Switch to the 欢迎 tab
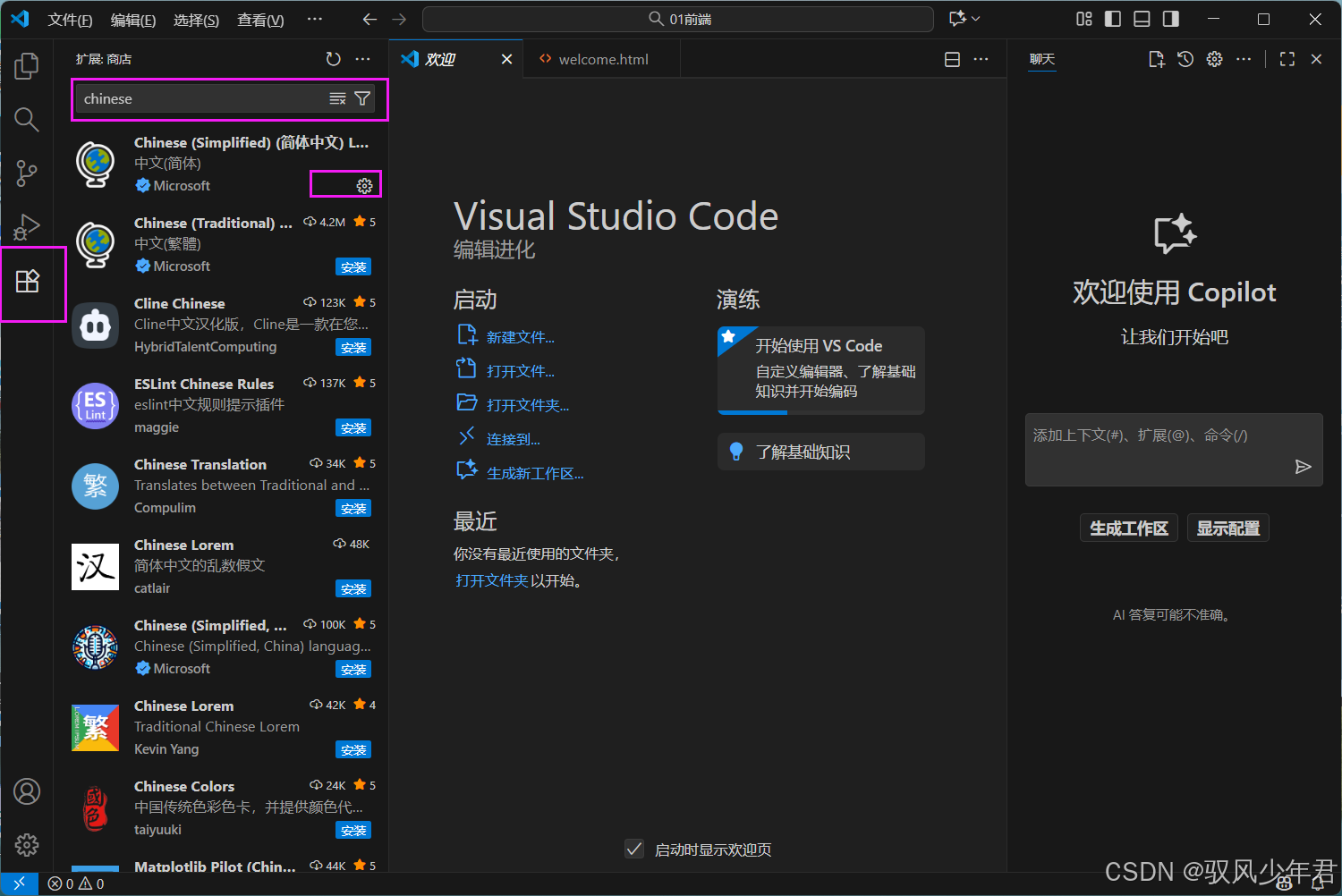1342x896 pixels. click(440, 59)
